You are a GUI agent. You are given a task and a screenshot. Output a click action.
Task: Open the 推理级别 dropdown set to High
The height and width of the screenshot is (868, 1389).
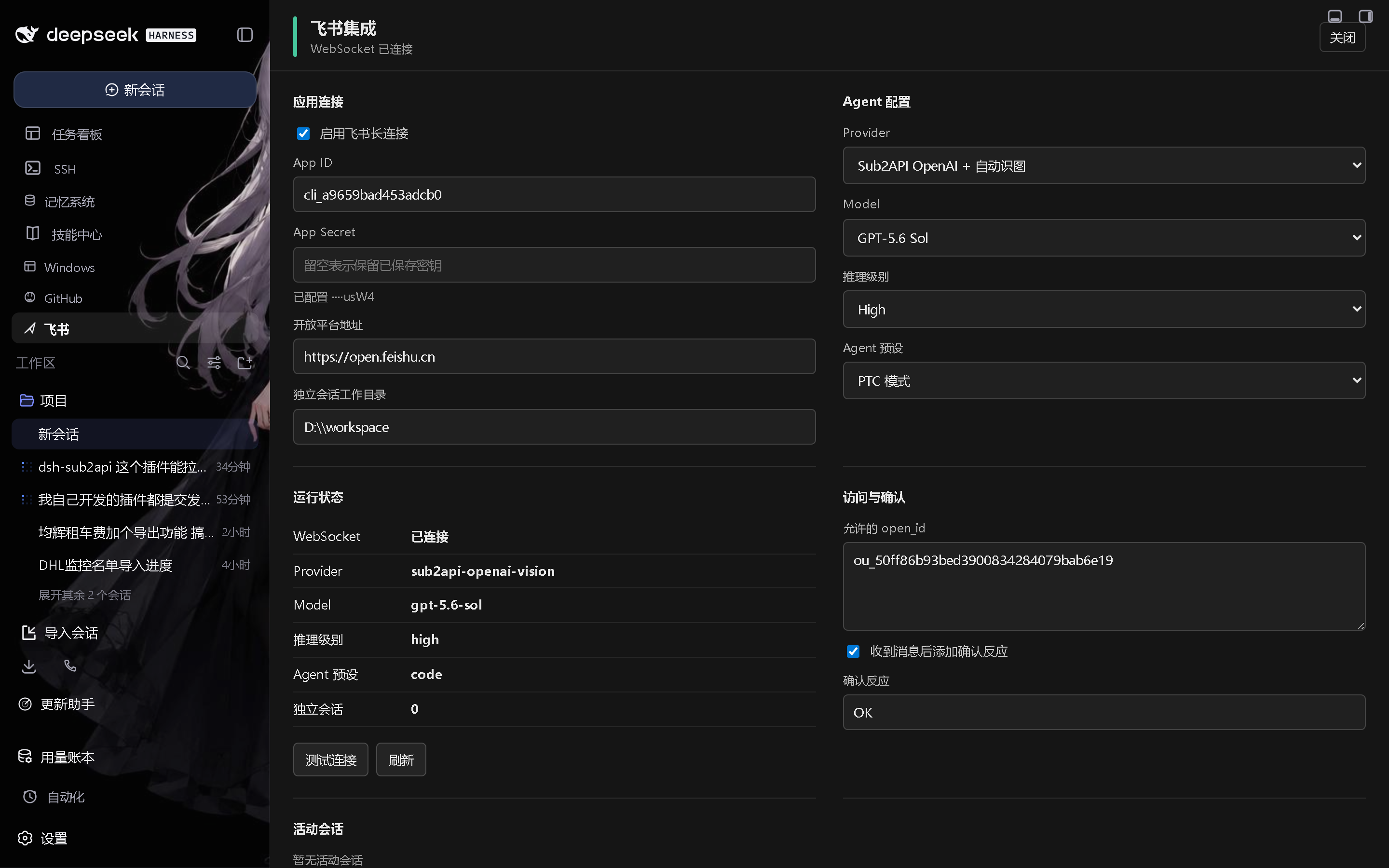(1104, 310)
